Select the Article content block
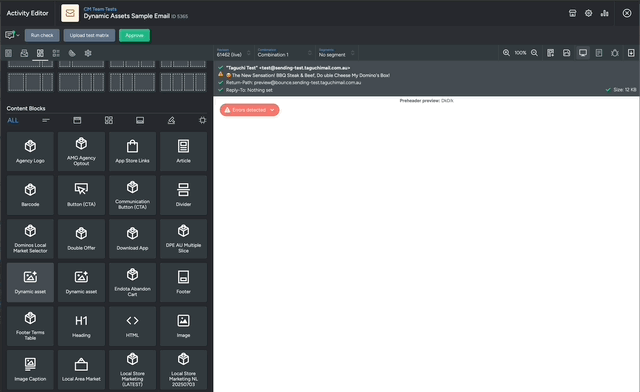This screenshot has height=392, width=640. (183, 151)
